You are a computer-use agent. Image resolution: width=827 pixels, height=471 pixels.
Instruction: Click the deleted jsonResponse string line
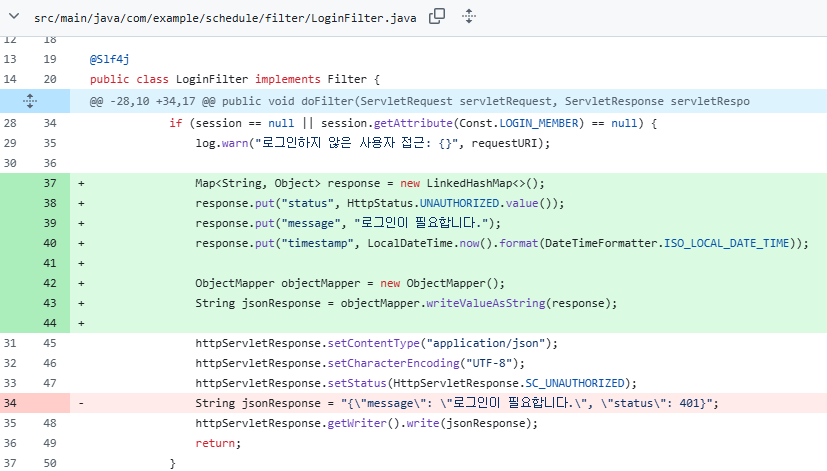457,403
